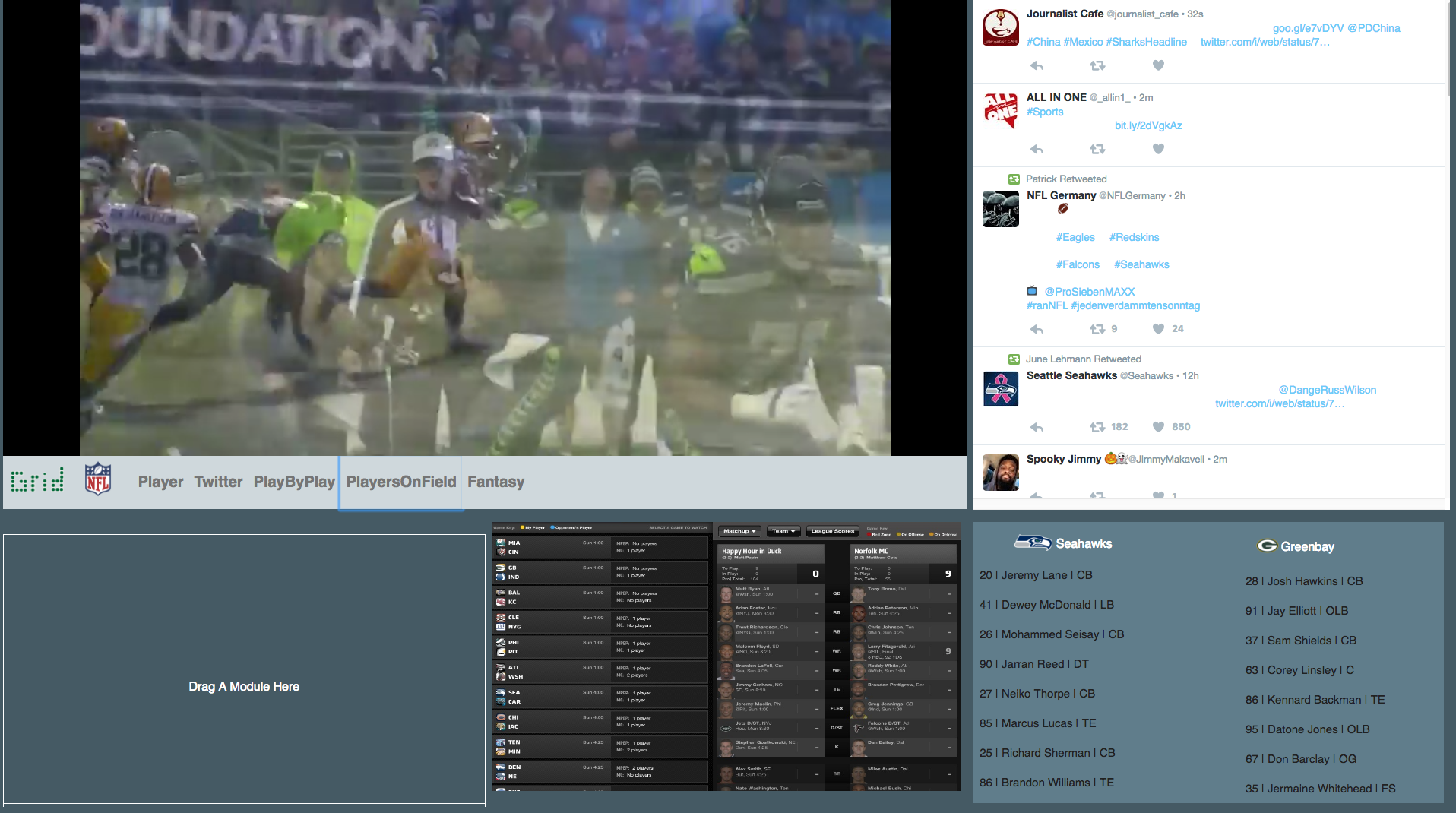
Task: Open Seattle Seahawks profile avatar
Action: point(1001,389)
